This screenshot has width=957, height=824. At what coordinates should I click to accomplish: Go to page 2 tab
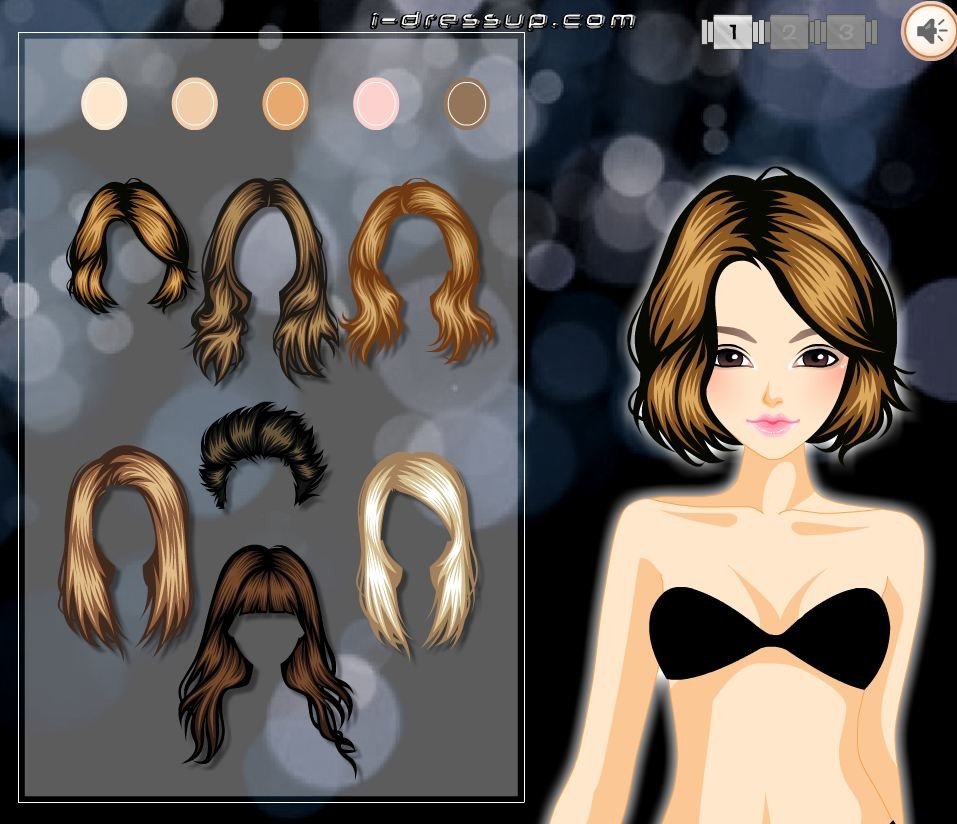pos(788,33)
